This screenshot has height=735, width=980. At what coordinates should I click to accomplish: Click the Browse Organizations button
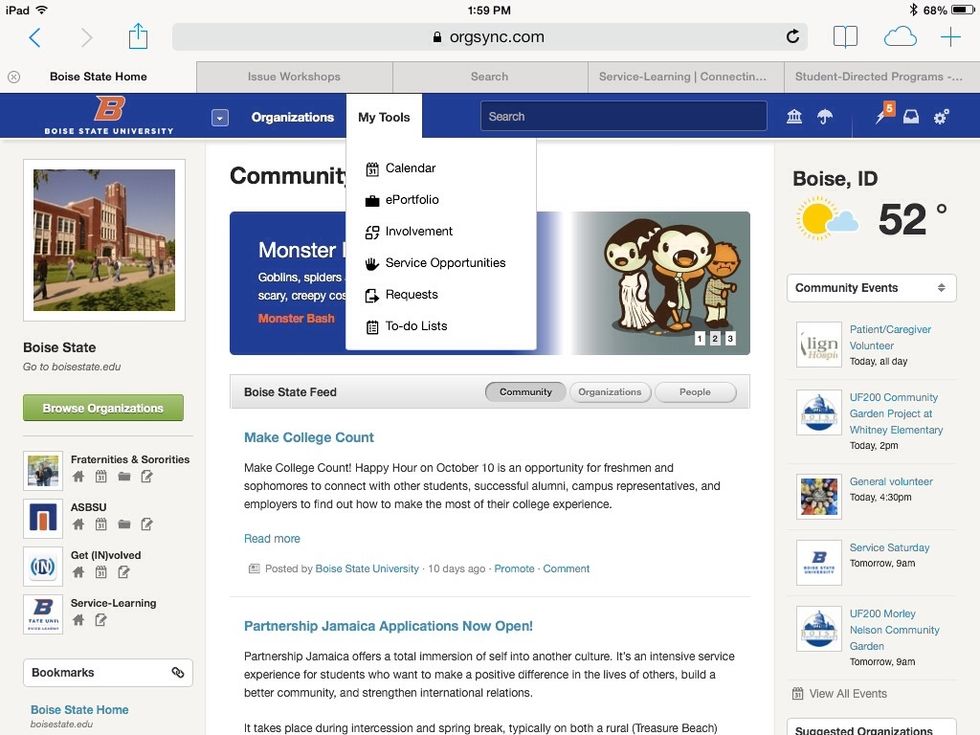point(104,408)
